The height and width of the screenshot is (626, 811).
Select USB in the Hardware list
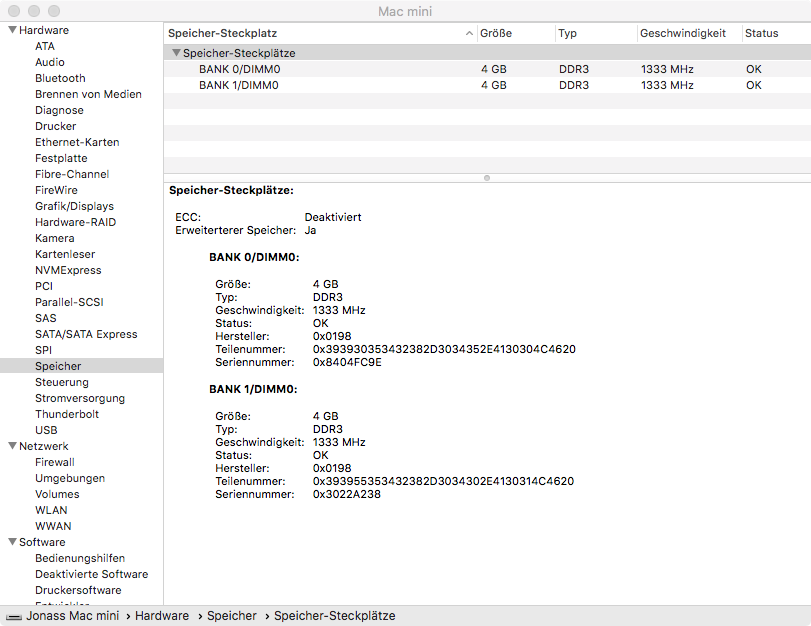46,430
